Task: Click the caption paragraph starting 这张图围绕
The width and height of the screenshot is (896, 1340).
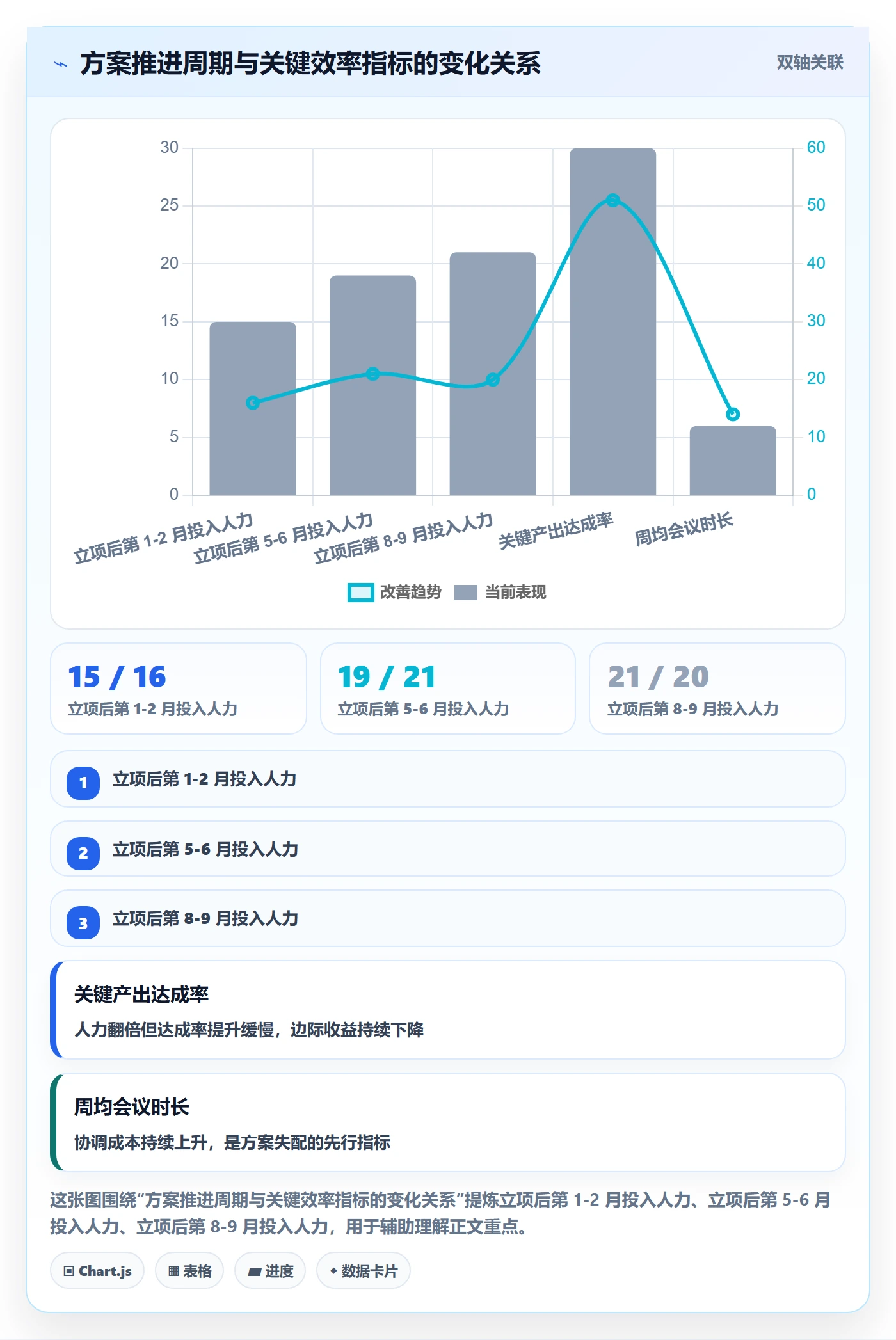Action: [440, 1213]
